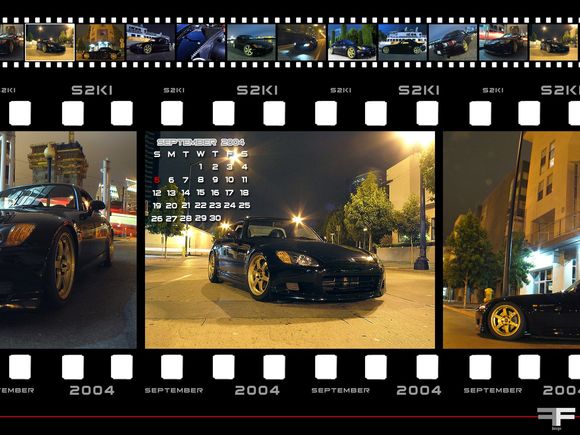Select the cream-bordered highlighted thumbnail in the top filmstrip
Image resolution: width=580 pixels, height=435 pixels.
pos(50,42)
